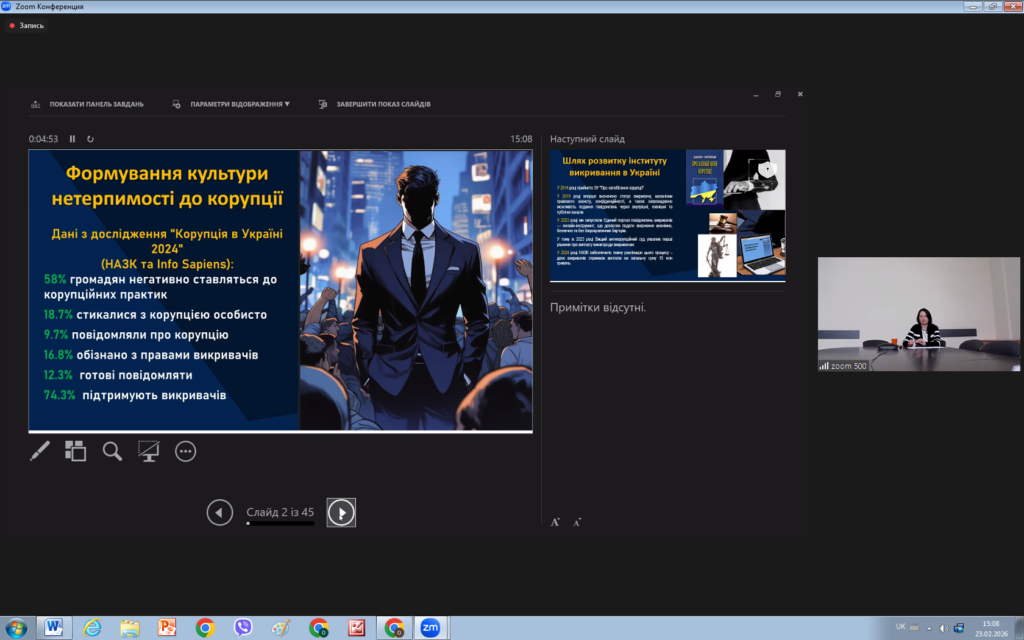Click the next slide preview thumbnail

click(x=667, y=216)
